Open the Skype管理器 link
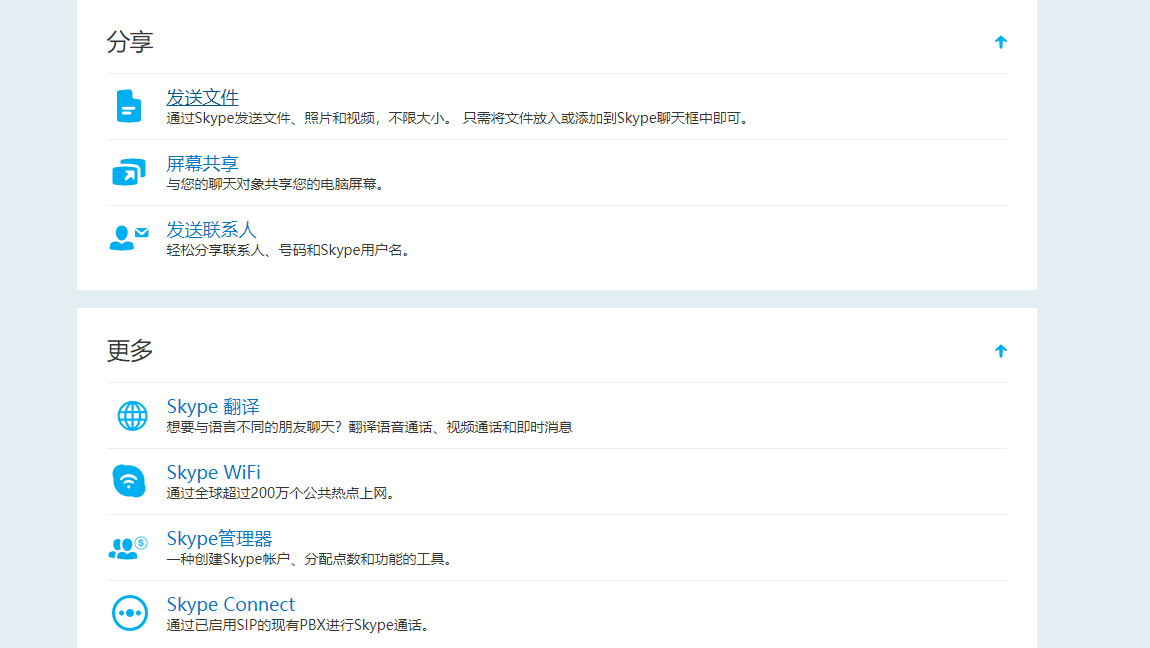 click(x=219, y=538)
